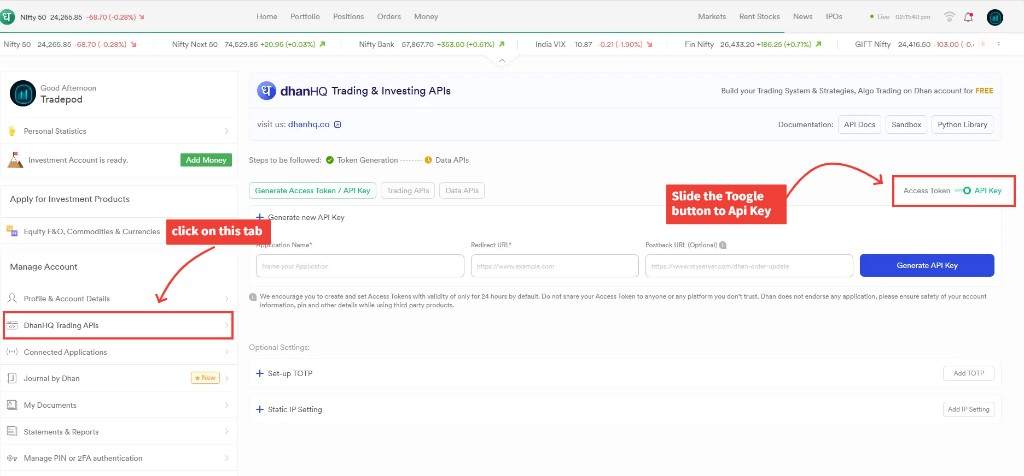Open the Portfolio menu

pos(305,17)
